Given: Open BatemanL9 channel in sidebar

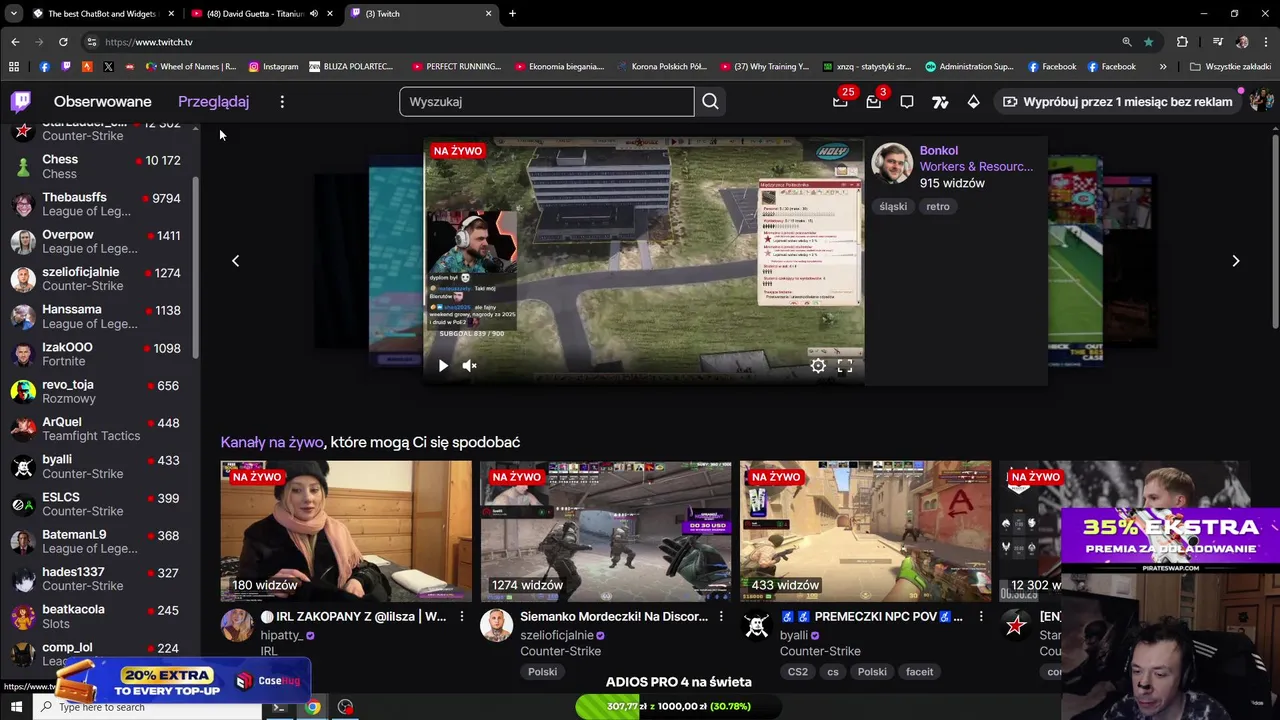Looking at the screenshot, I should coord(100,542).
